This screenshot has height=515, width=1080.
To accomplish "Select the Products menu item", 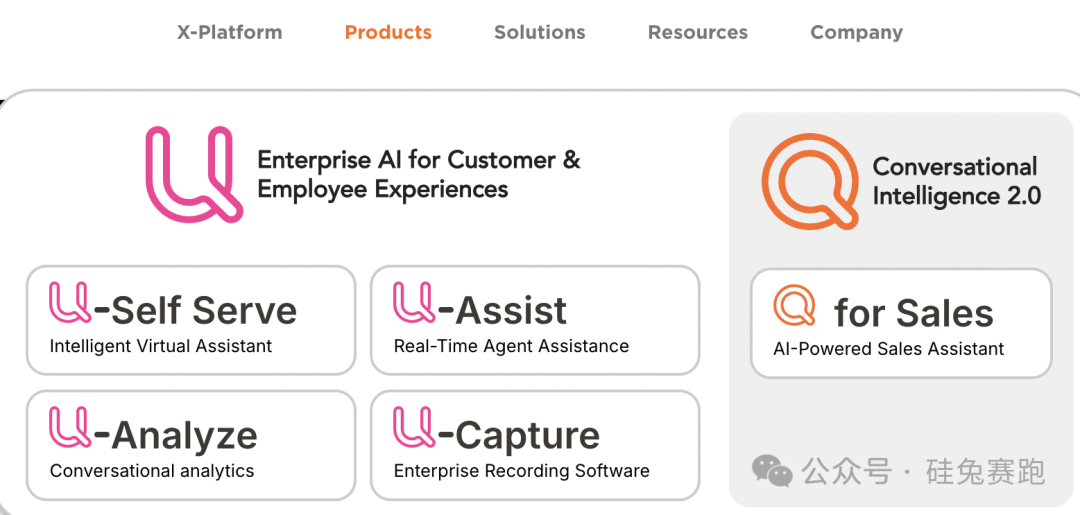I will point(388,32).
